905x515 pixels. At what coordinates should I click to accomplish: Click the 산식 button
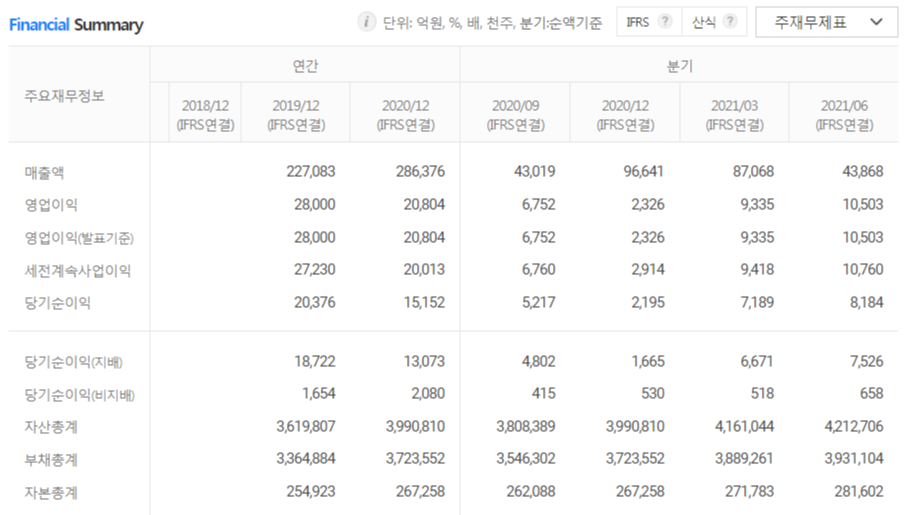click(x=715, y=22)
